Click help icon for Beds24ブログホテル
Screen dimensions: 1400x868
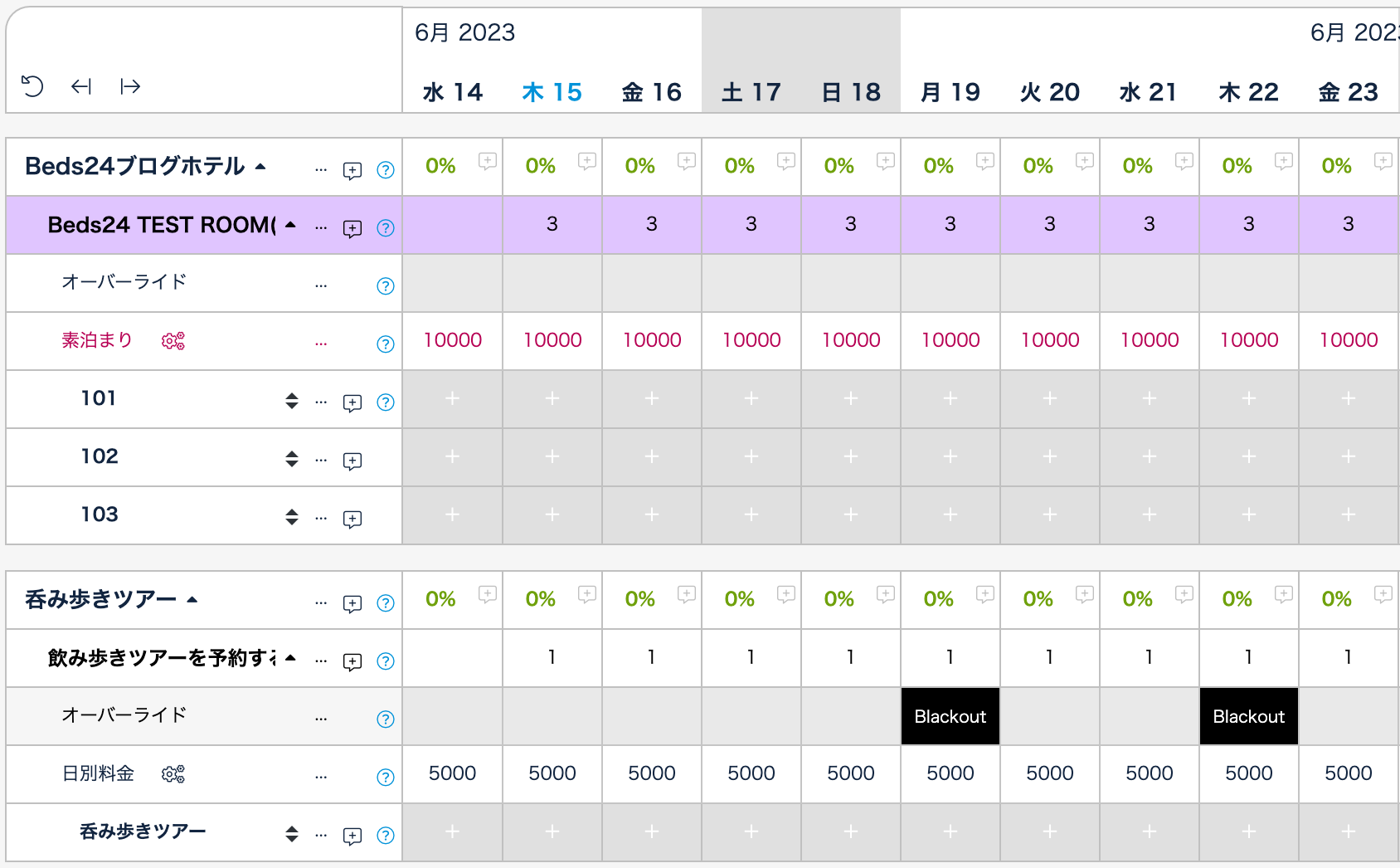click(385, 170)
